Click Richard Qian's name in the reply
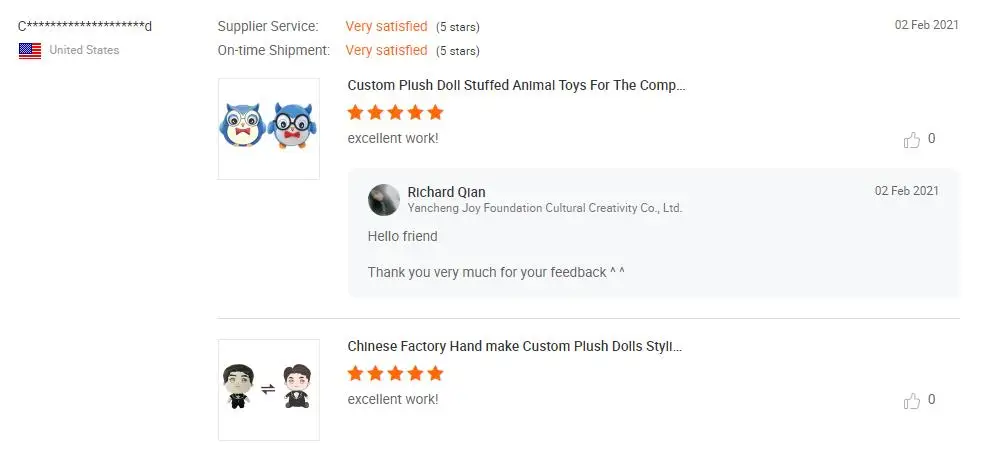Image resolution: width=1007 pixels, height=464 pixels. [x=446, y=192]
